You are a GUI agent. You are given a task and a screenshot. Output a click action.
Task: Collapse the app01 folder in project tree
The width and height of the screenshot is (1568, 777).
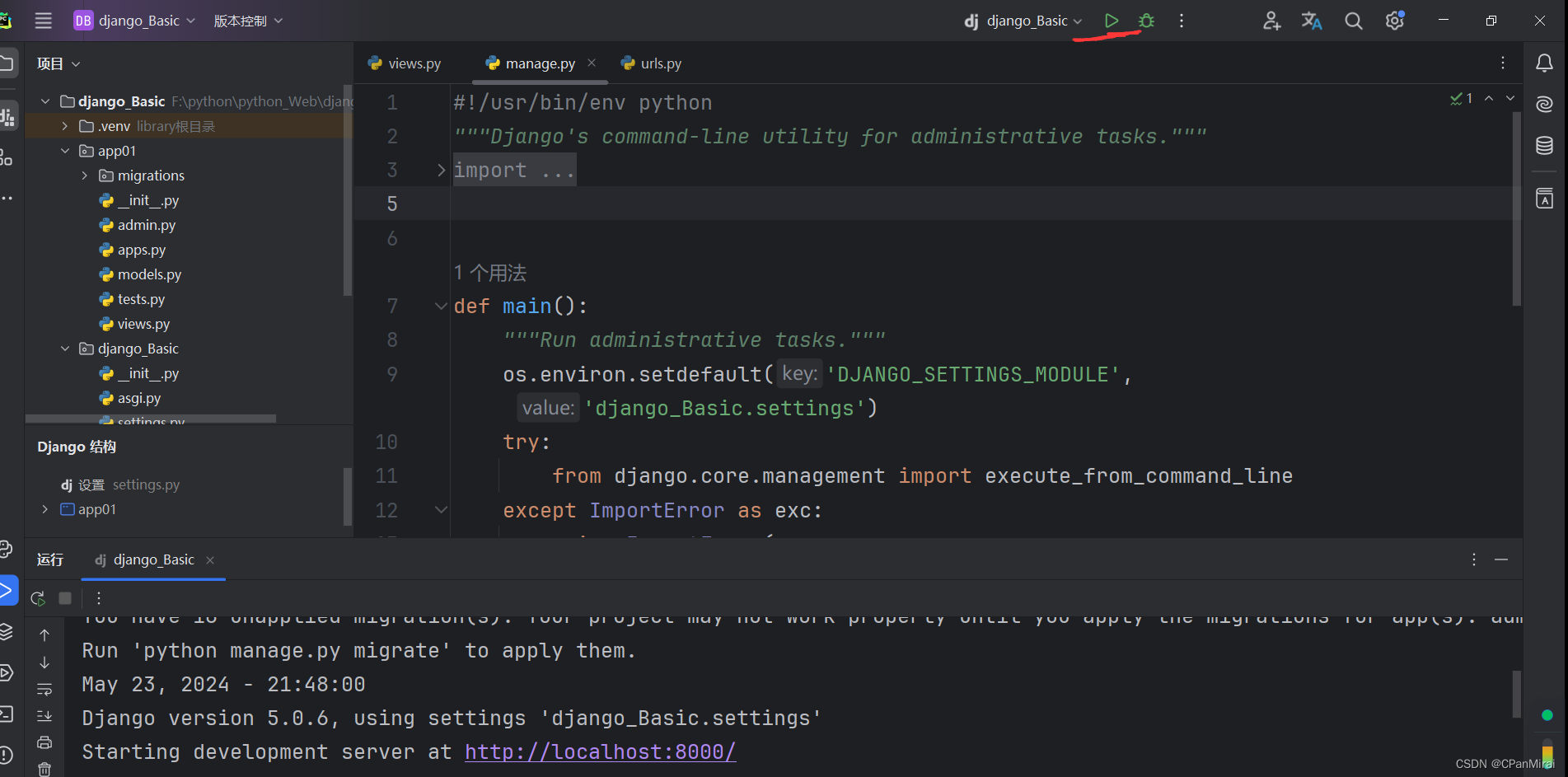(65, 151)
